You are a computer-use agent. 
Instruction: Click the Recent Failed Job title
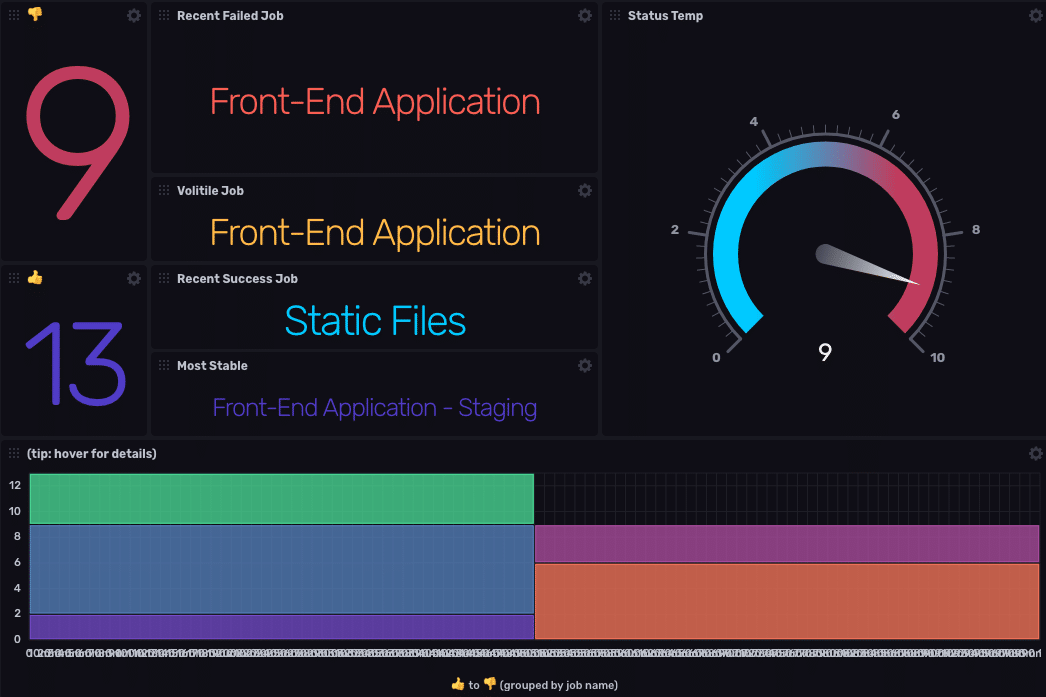230,15
